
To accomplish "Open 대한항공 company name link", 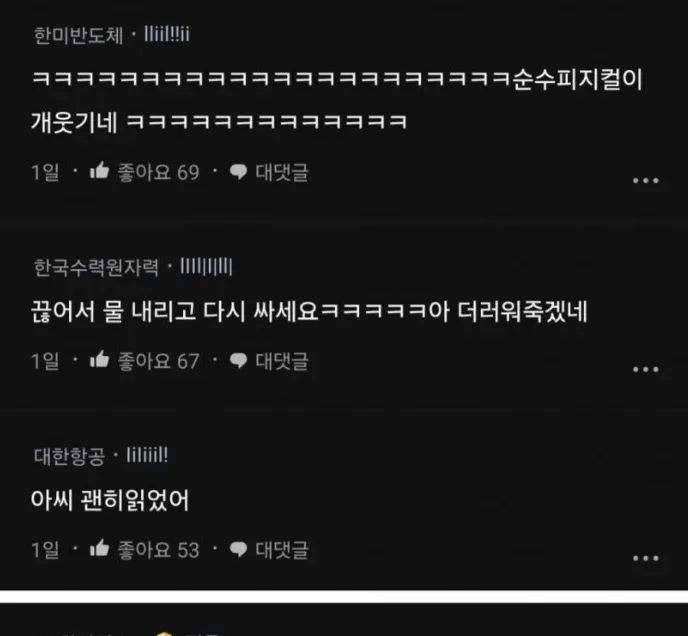I will pos(69,456).
